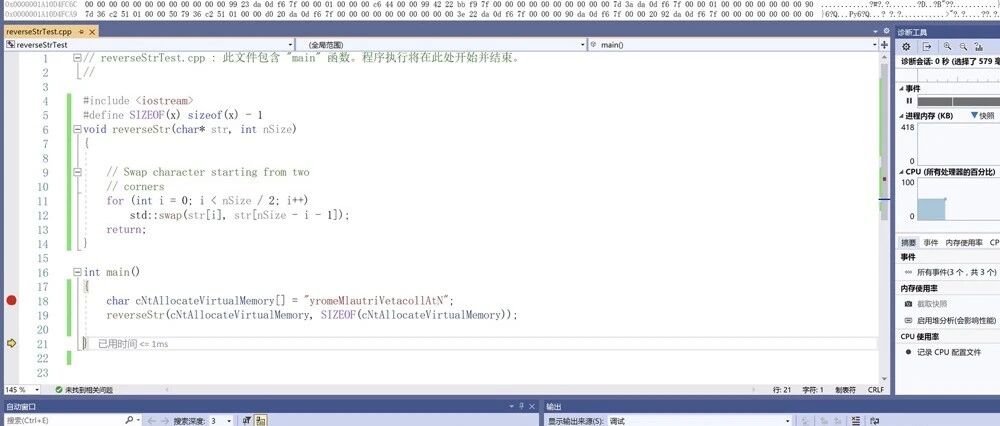
Task: Collapse the Process Memory (KB) graph section
Action: [x=902, y=116]
